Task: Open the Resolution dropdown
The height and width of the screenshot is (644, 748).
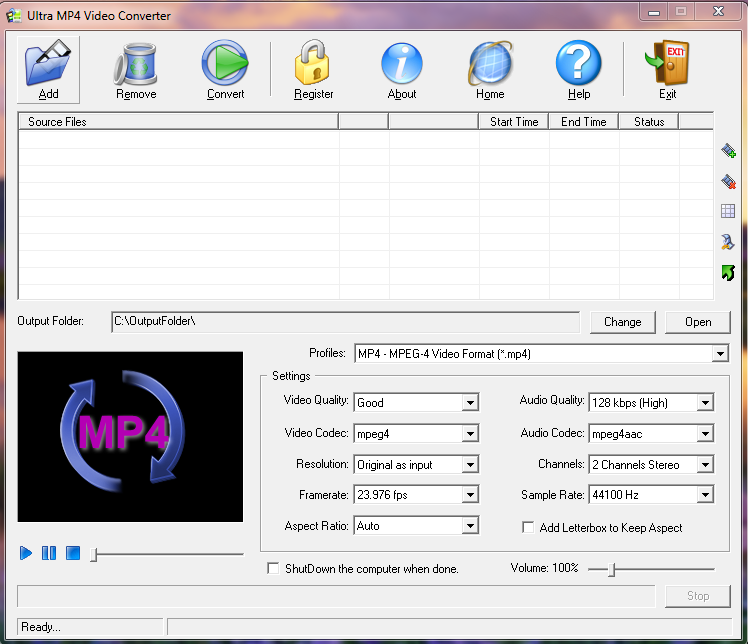Action: [x=470, y=465]
